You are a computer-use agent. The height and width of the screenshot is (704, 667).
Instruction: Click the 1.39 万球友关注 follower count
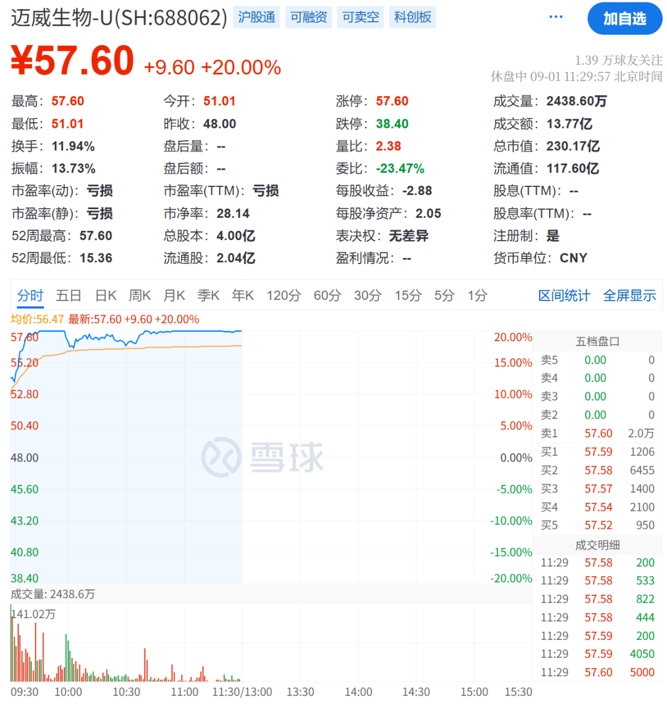[619, 60]
